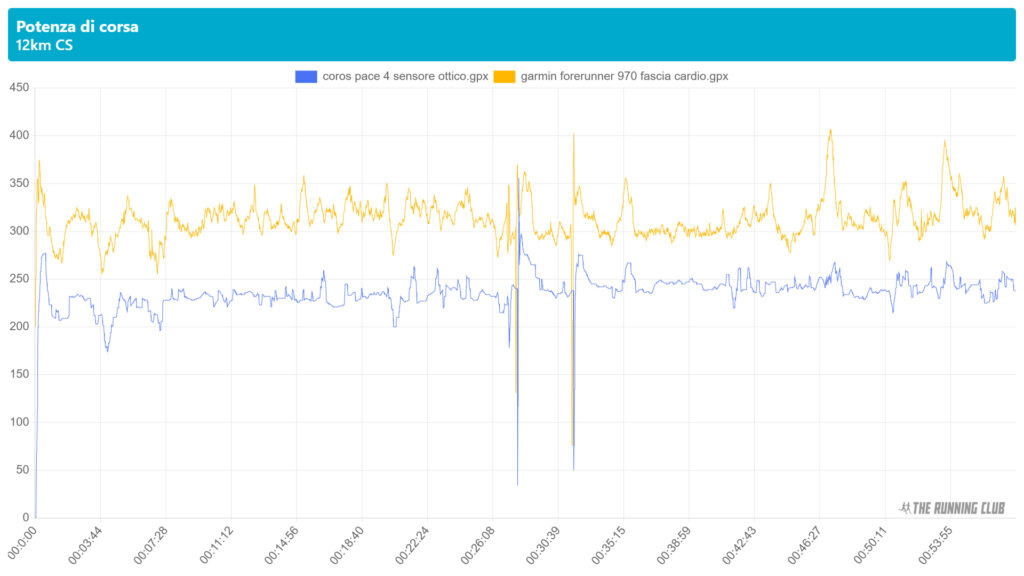This screenshot has width=1024, height=576.
Task: Click the highest orange peak near 00:46:27
Action: (x=830, y=130)
